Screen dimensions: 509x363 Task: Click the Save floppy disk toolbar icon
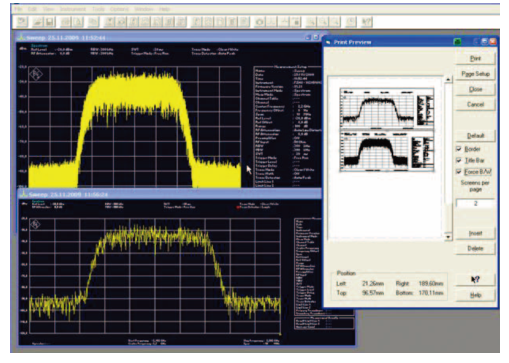click(50, 22)
